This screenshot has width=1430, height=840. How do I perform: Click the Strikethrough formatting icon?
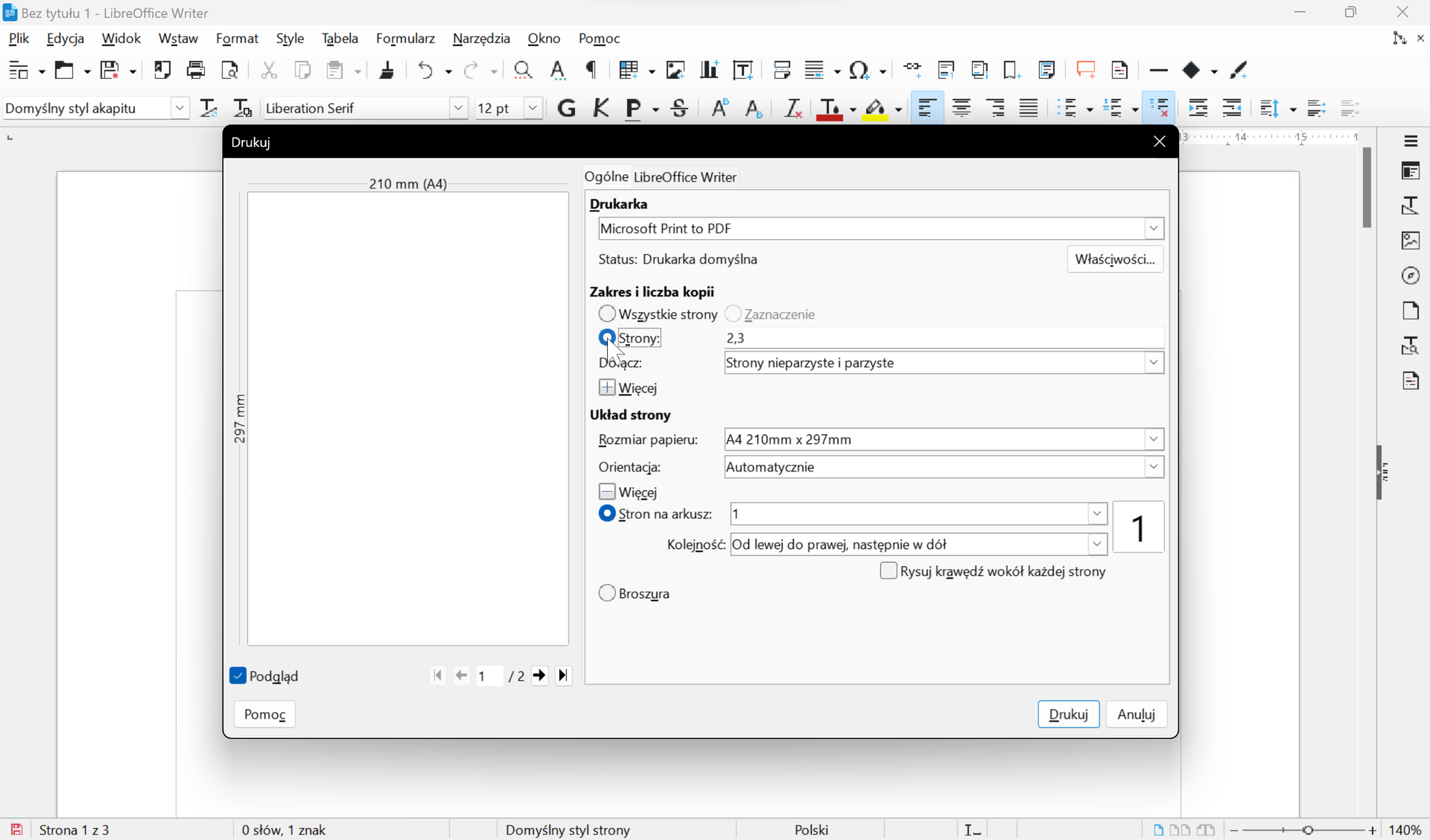click(x=679, y=108)
